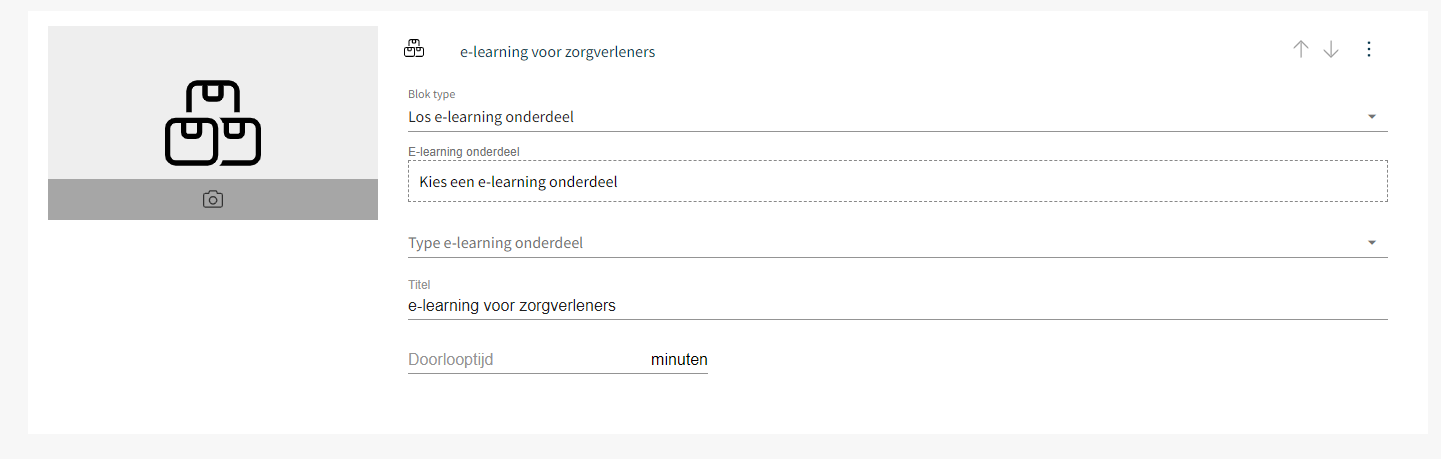Click the small boxes icon beside the block title
Image resolution: width=1441 pixels, height=459 pixels.
pyautogui.click(x=414, y=48)
